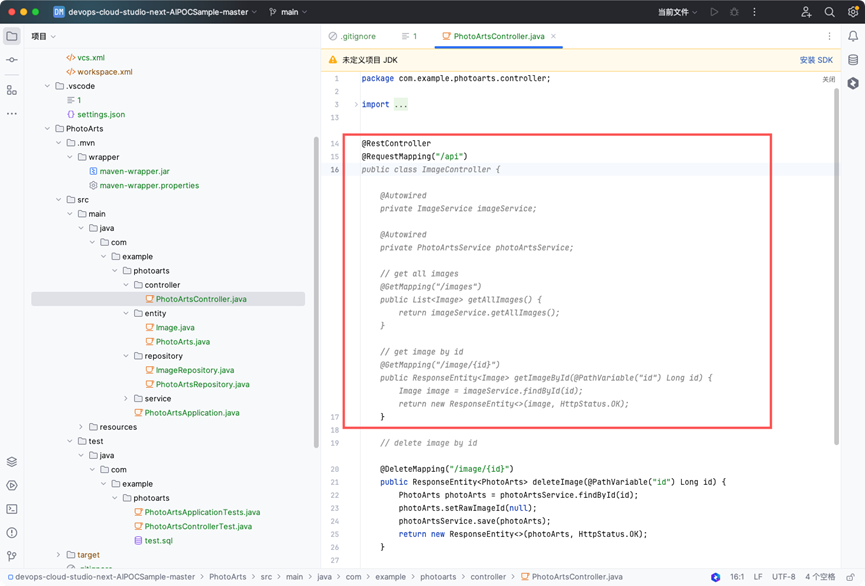Collapse the PhotoArts folder
The width and height of the screenshot is (865, 586).
47,129
